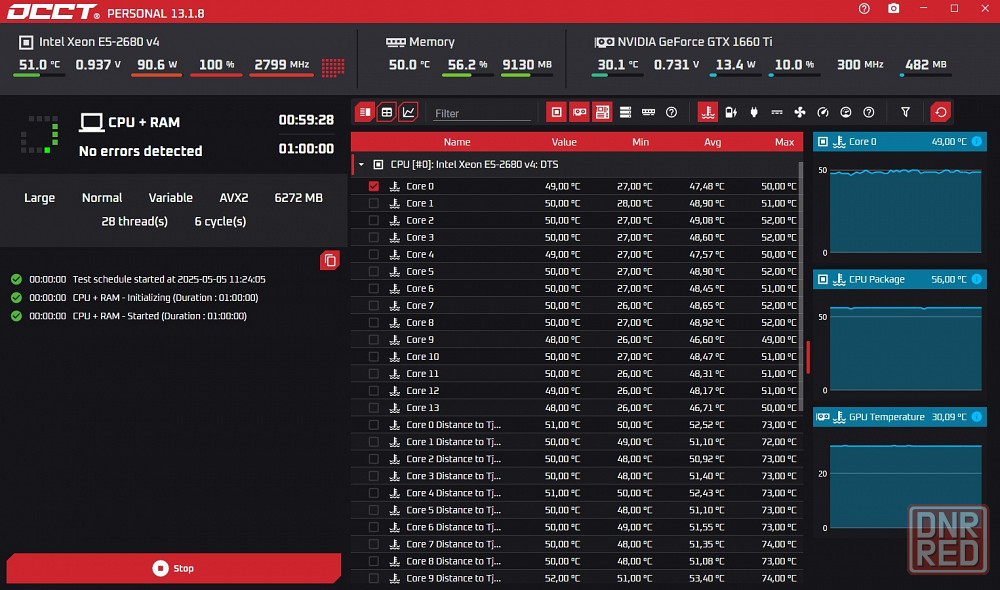Screen dimensions: 1000x590
Task: Collapse the CPU [#0] Intel Xeon DTS group
Action: [x=361, y=165]
